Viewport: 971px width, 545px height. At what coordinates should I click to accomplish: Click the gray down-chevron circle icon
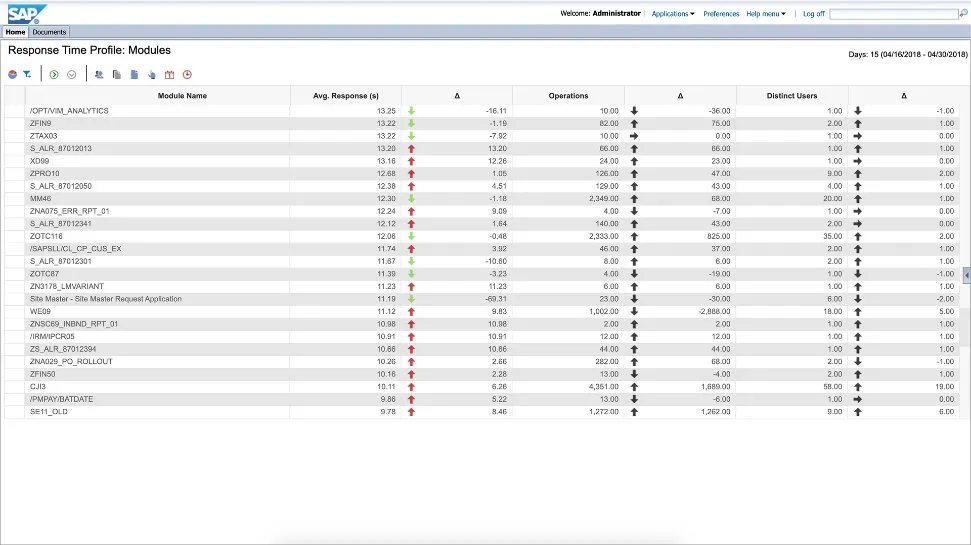click(x=72, y=74)
